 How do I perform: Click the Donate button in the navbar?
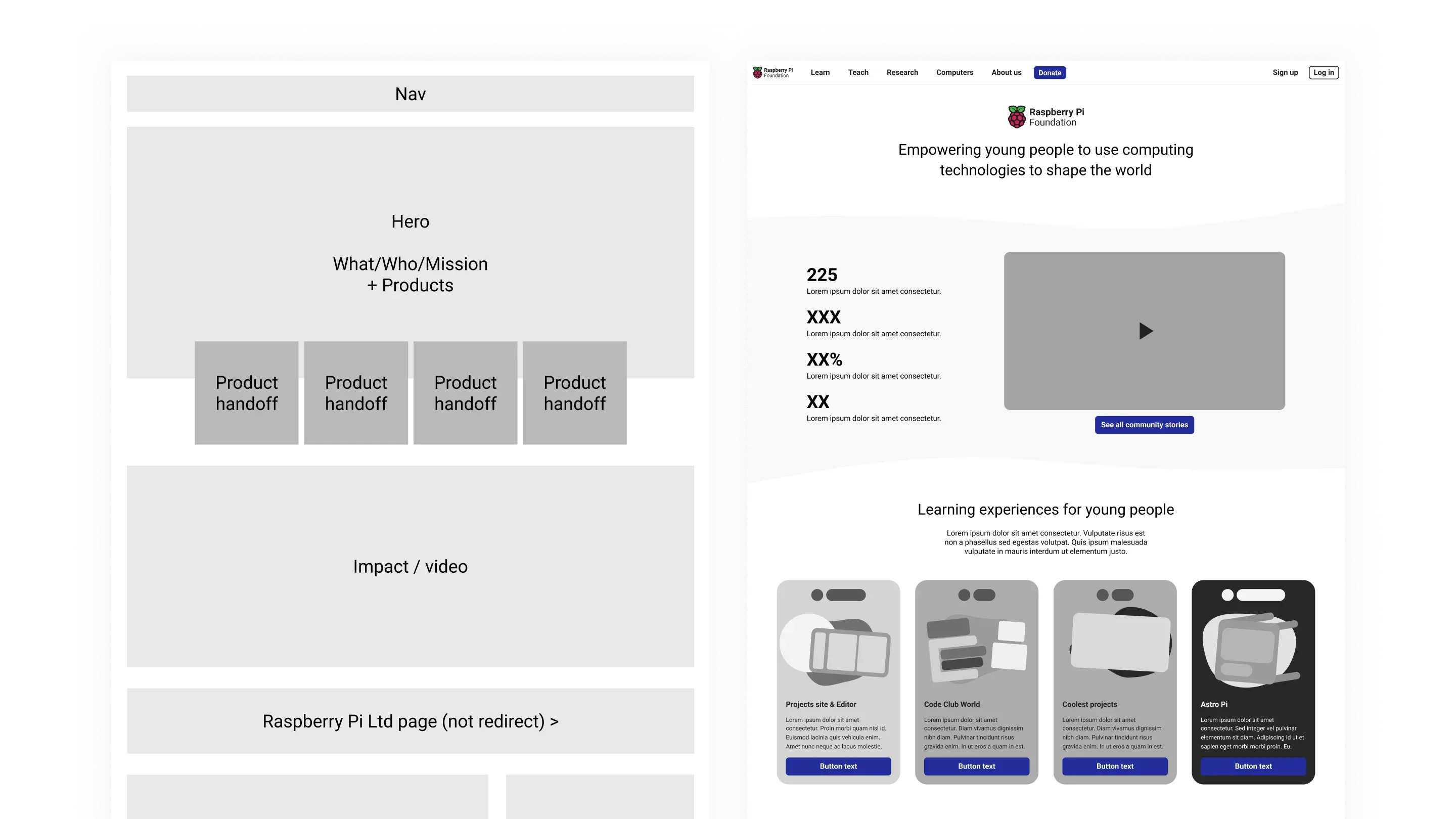click(x=1050, y=72)
